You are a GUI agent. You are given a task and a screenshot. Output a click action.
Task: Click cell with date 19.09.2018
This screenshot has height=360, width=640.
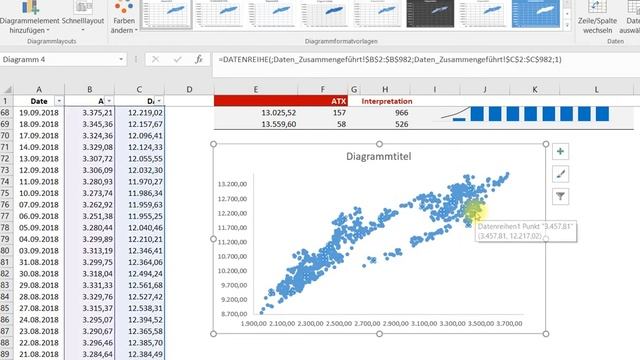39,113
